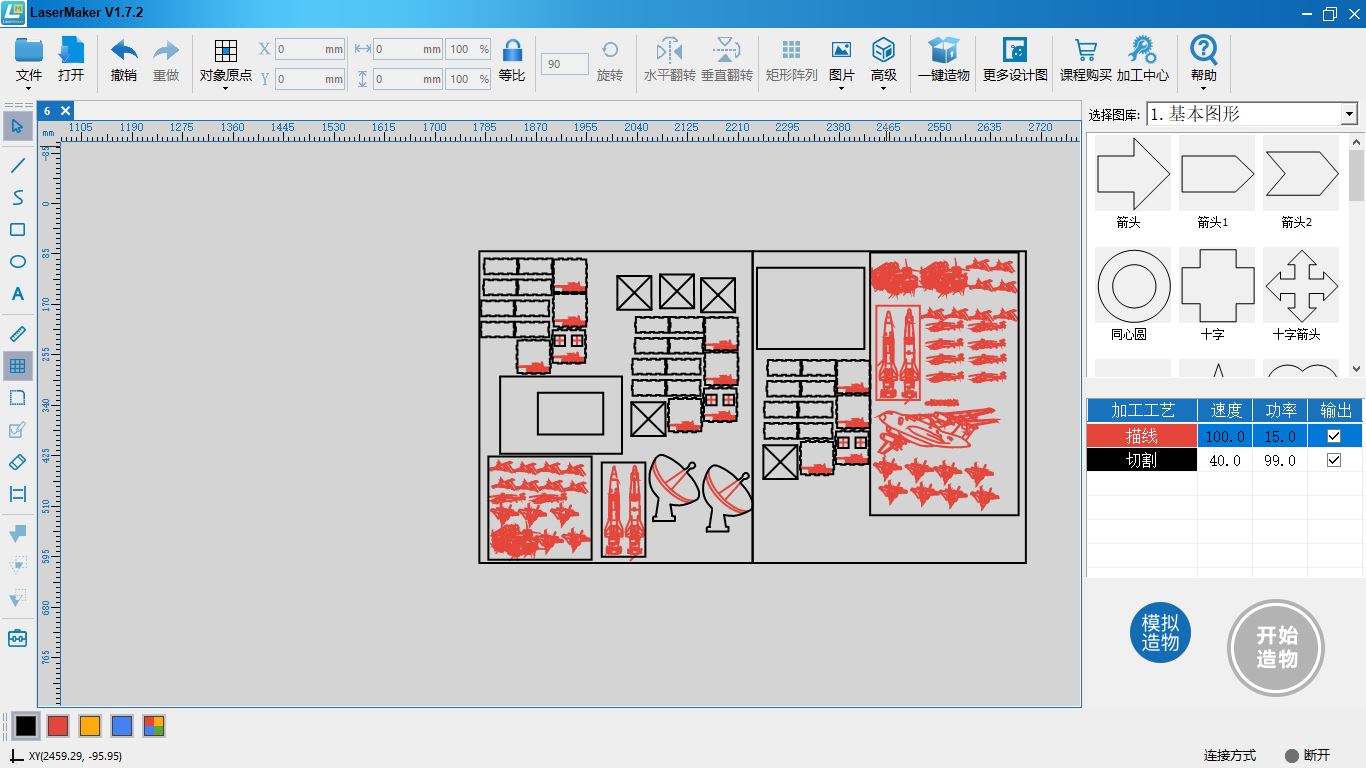The image size is (1366, 768).
Task: Click the 开始造物 start button
Action: [1276, 647]
